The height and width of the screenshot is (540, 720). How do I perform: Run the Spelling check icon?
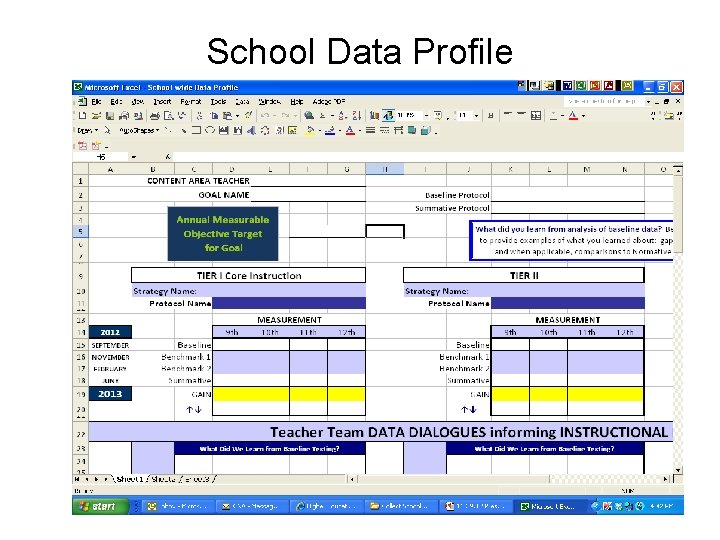182,116
